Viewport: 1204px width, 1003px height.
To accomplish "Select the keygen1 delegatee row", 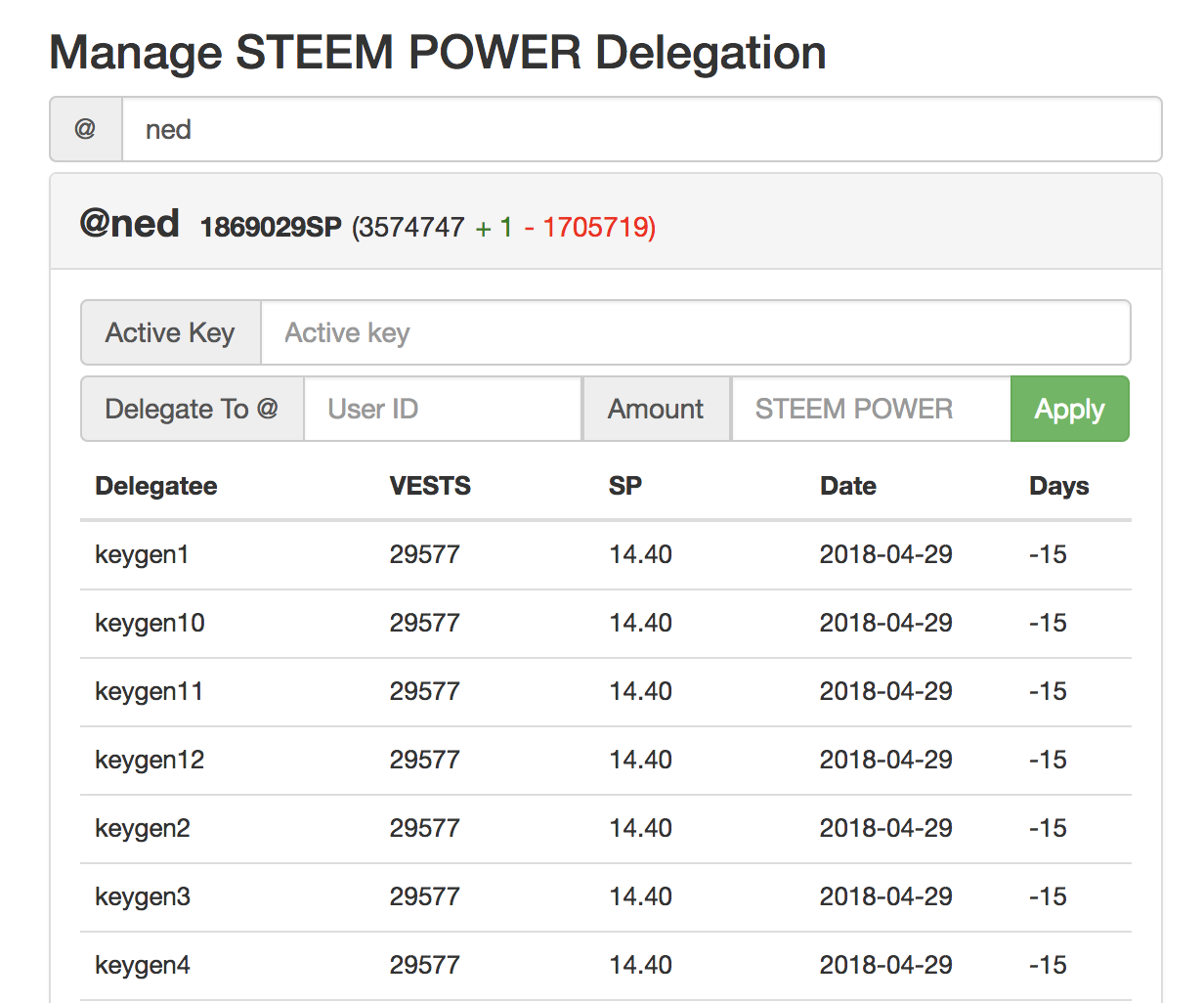I will click(x=142, y=554).
